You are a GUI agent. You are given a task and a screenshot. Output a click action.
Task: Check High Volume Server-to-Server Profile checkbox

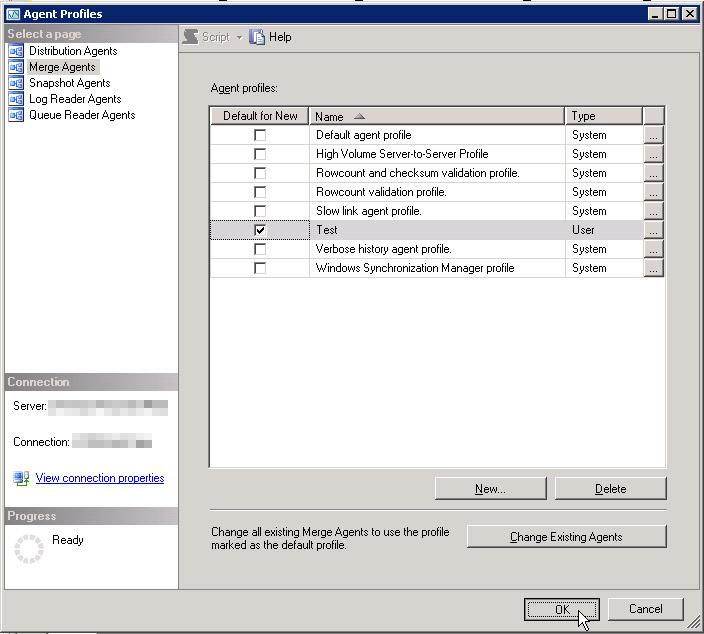(260, 154)
